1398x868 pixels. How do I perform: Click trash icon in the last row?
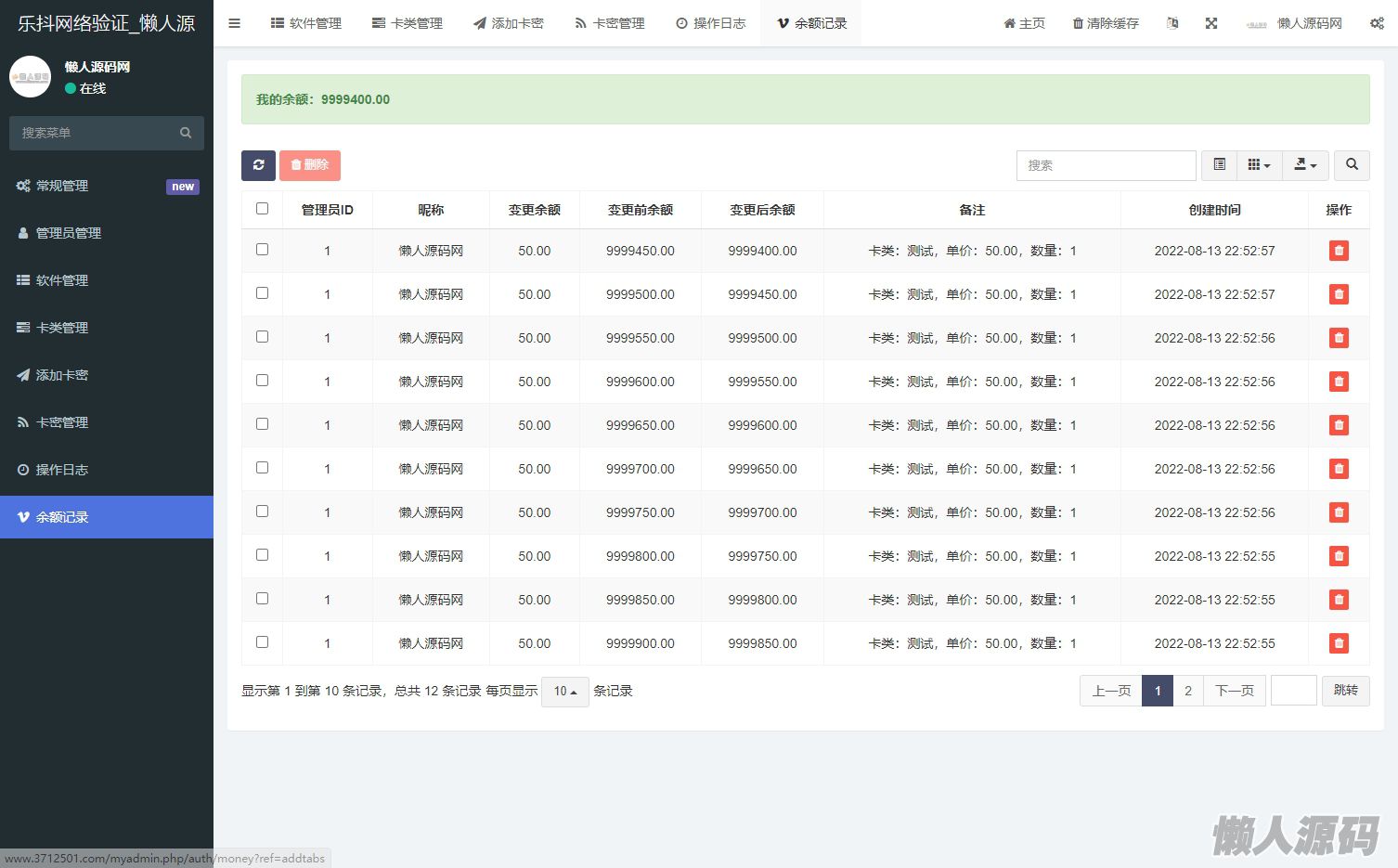[x=1338, y=643]
